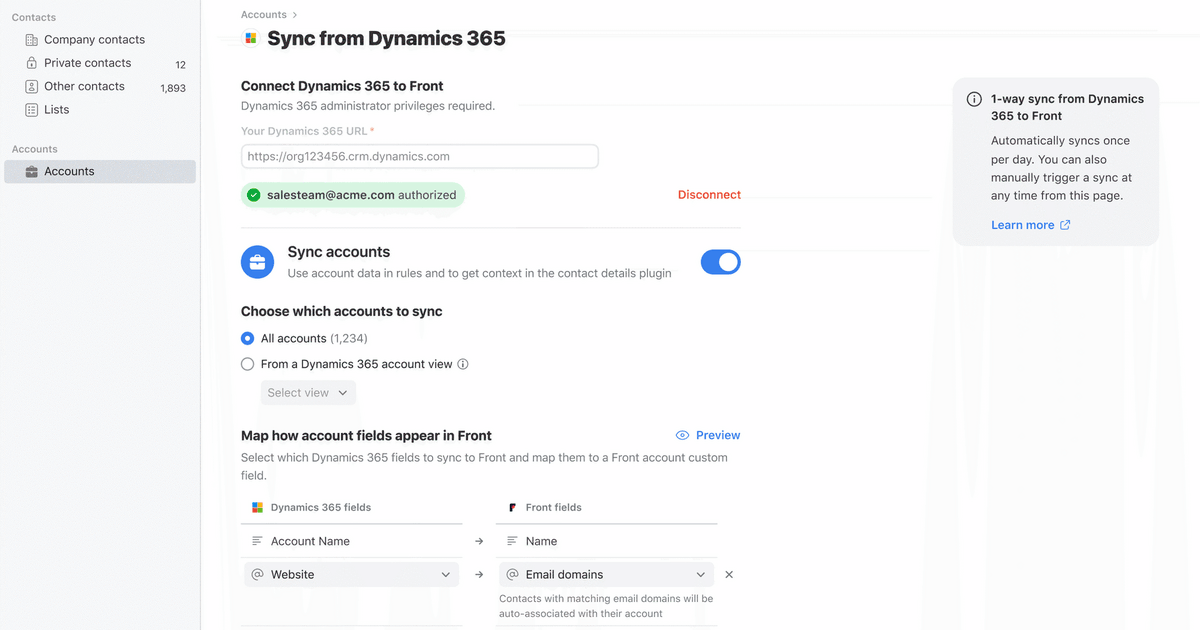Image resolution: width=1200 pixels, height=630 pixels.
Task: Select the All accounts radio button
Action: click(x=248, y=339)
